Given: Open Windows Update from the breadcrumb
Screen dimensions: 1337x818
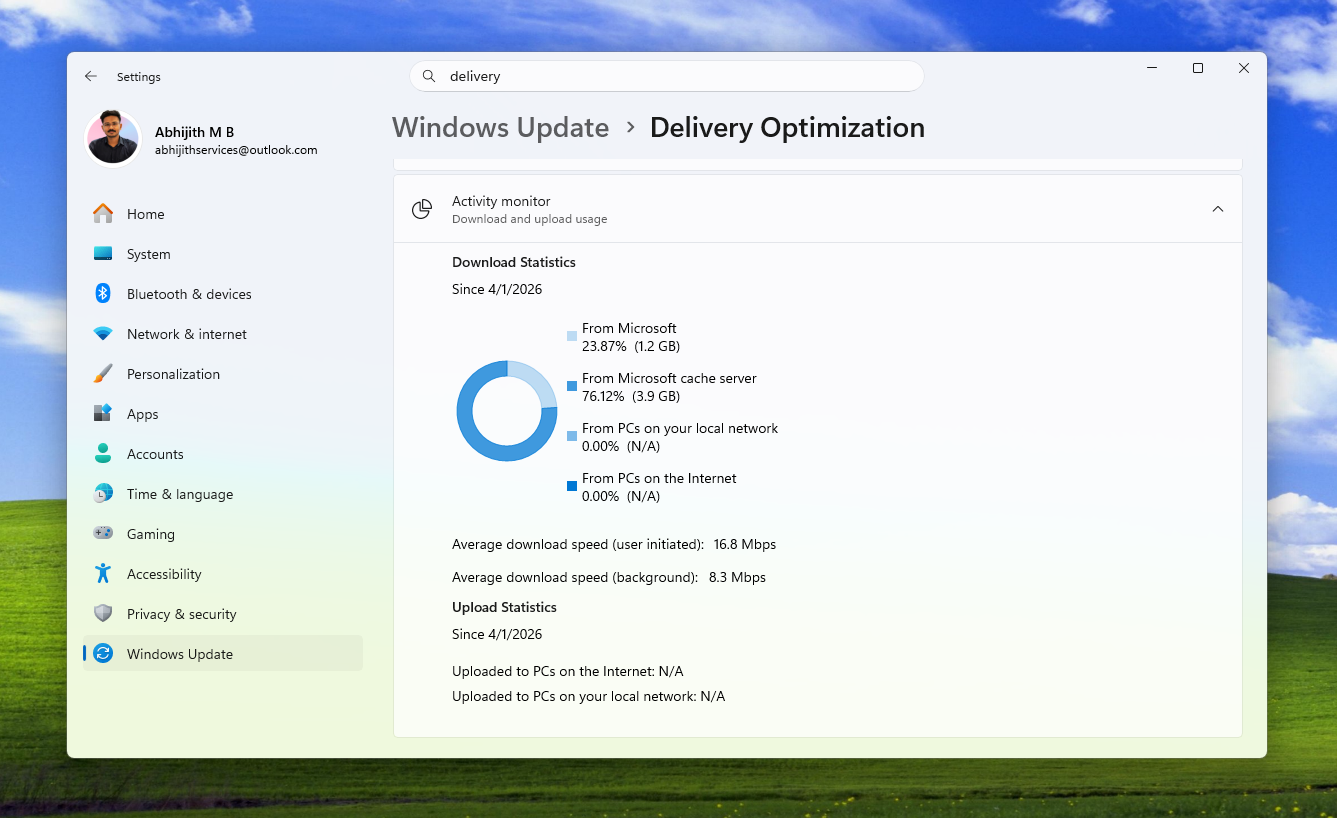Looking at the screenshot, I should 500,128.
